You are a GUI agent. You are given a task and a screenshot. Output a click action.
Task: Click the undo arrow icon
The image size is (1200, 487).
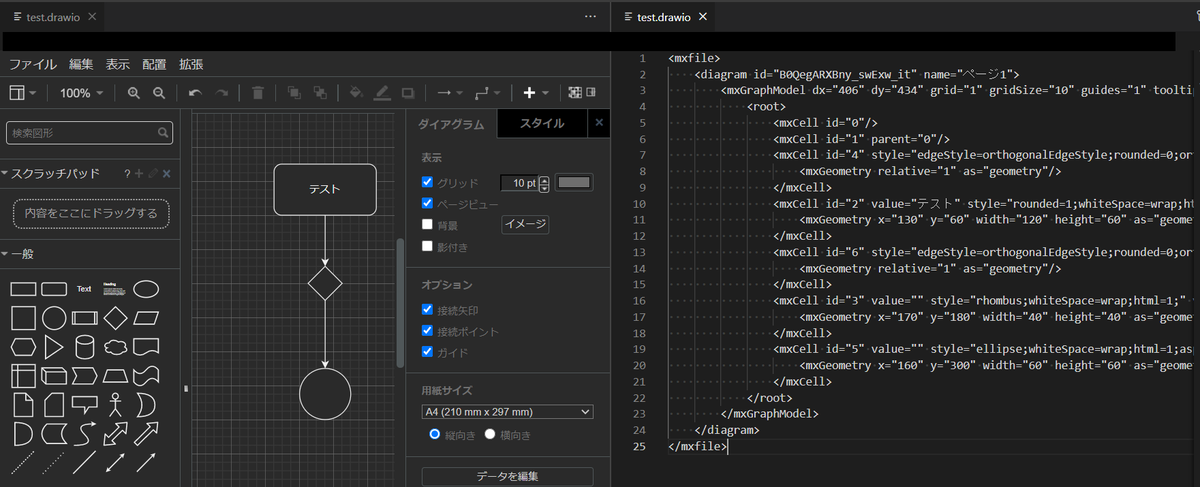[195, 93]
